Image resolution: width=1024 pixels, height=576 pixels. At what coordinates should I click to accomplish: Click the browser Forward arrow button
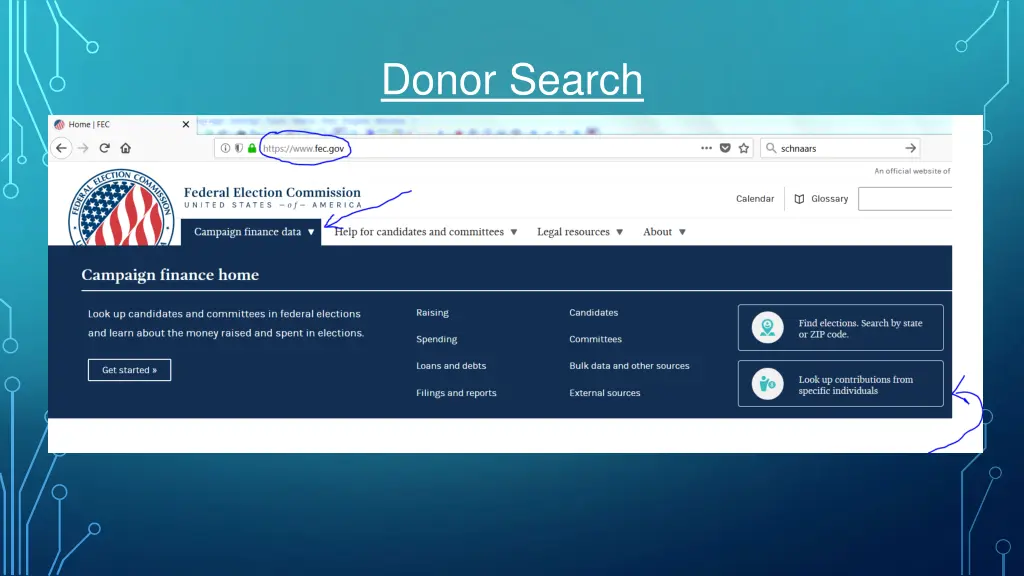pos(83,148)
